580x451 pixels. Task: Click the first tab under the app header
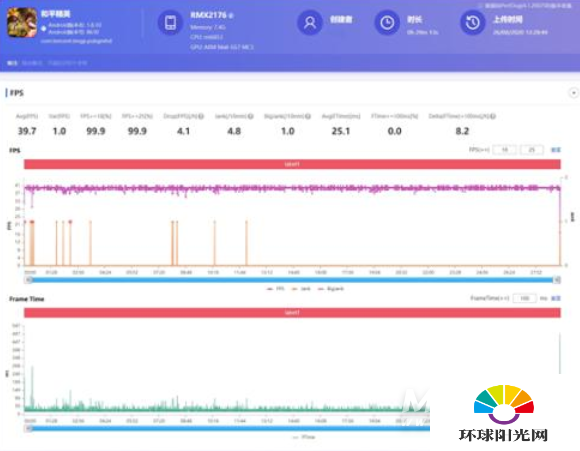(x=12, y=63)
